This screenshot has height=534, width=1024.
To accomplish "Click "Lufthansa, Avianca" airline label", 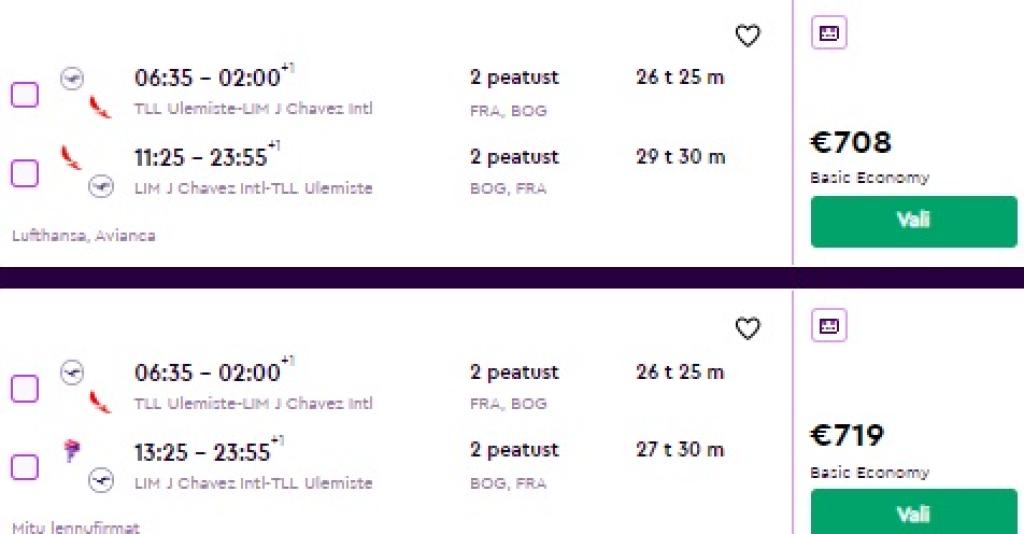I will click(x=84, y=236).
